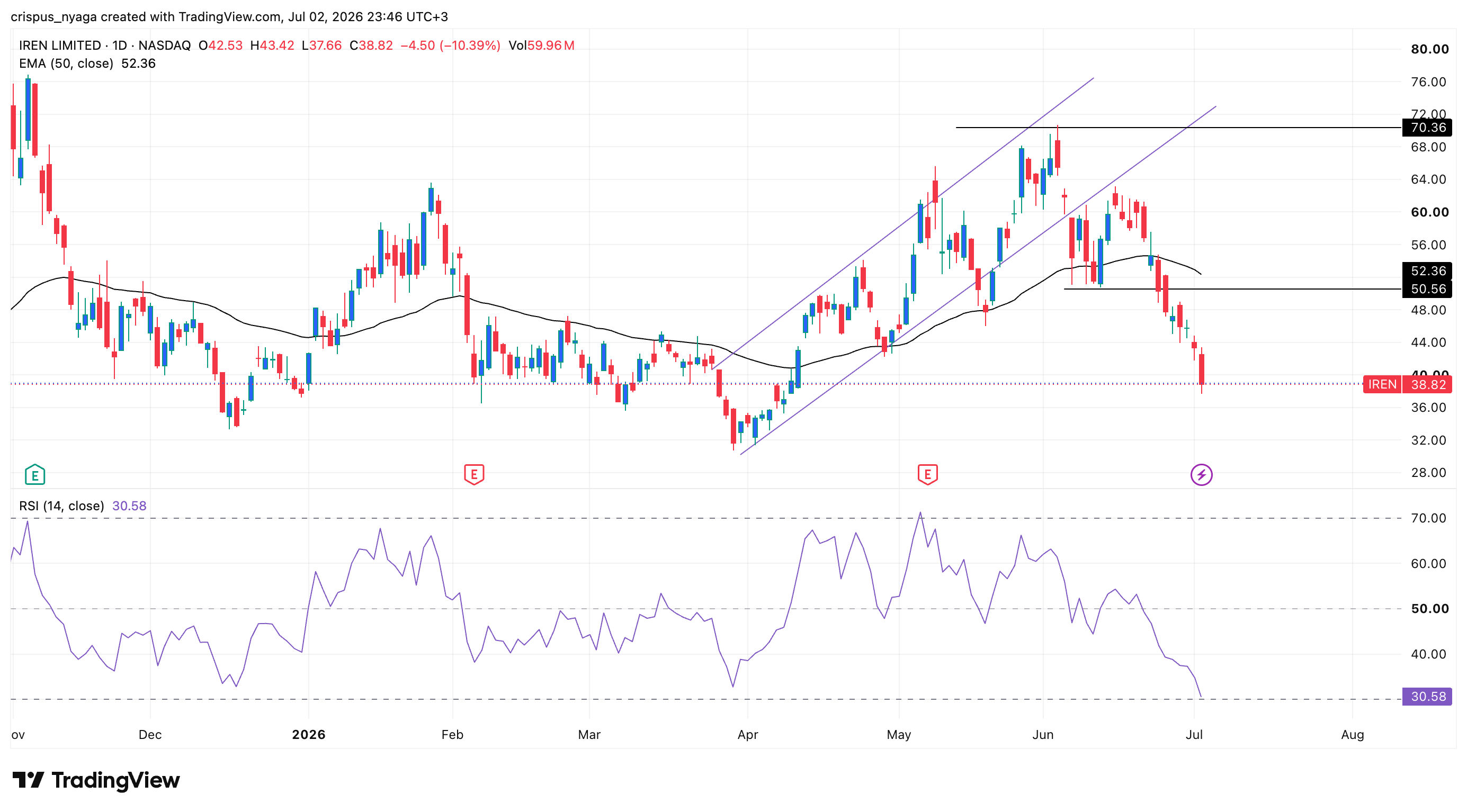Image resolution: width=1467 pixels, height=812 pixels.
Task: Click the TradingView wordmark link
Action: [x=115, y=780]
